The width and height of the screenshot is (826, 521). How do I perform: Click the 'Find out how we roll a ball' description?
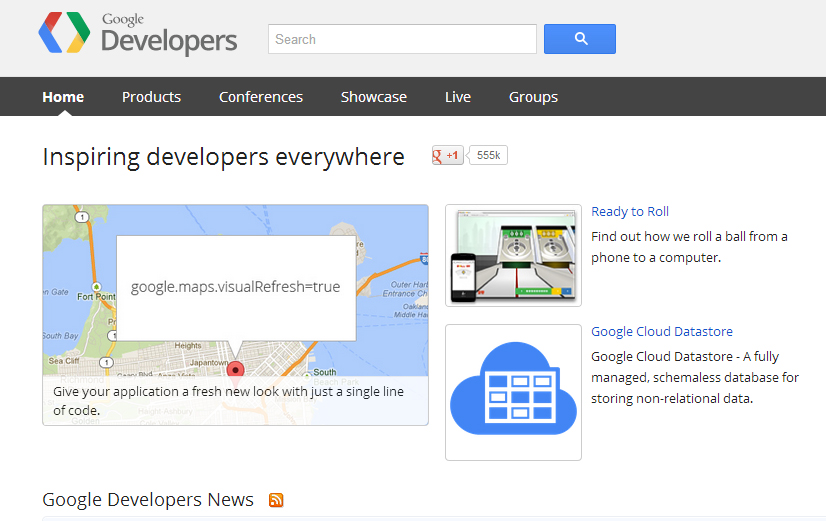(x=689, y=247)
